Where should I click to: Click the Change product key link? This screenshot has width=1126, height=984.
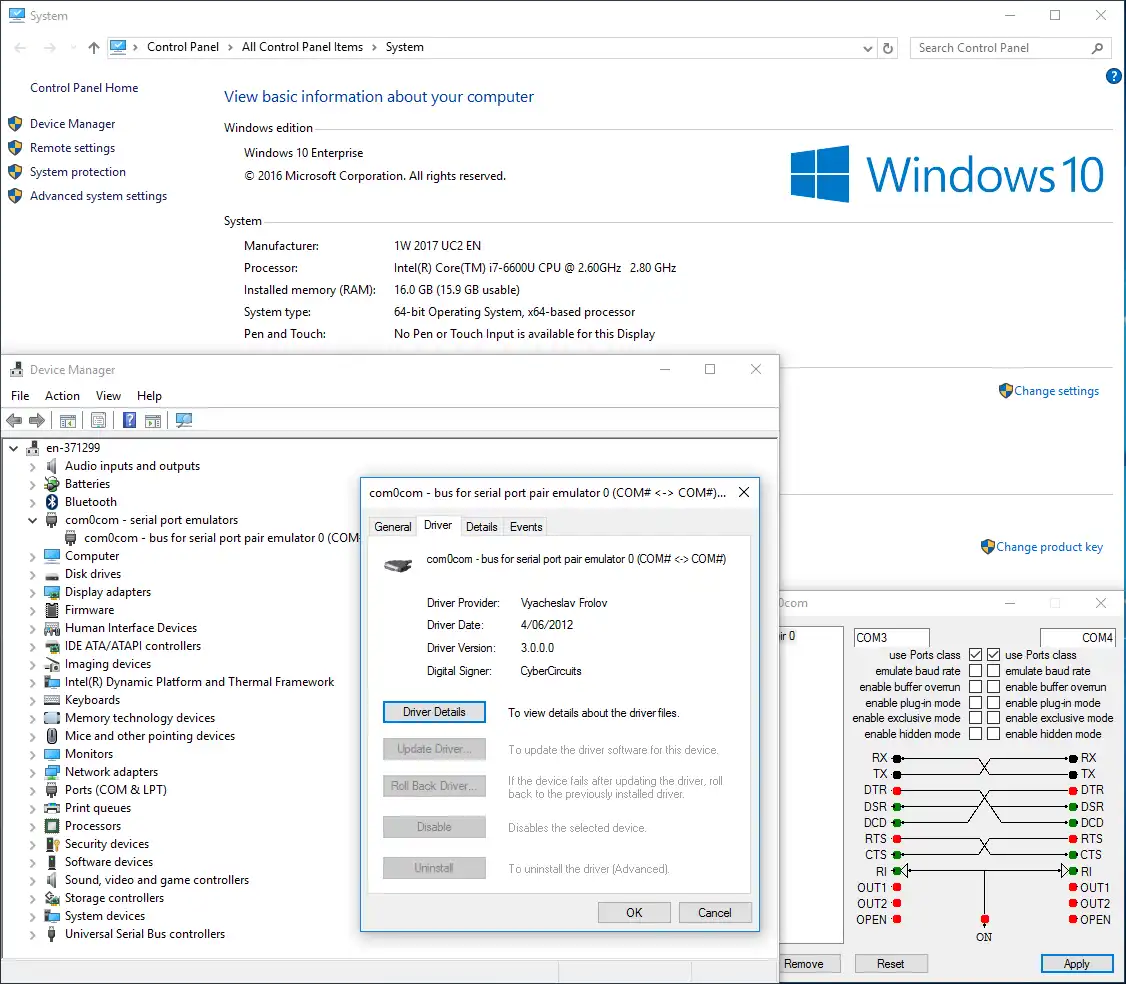[1049, 547]
